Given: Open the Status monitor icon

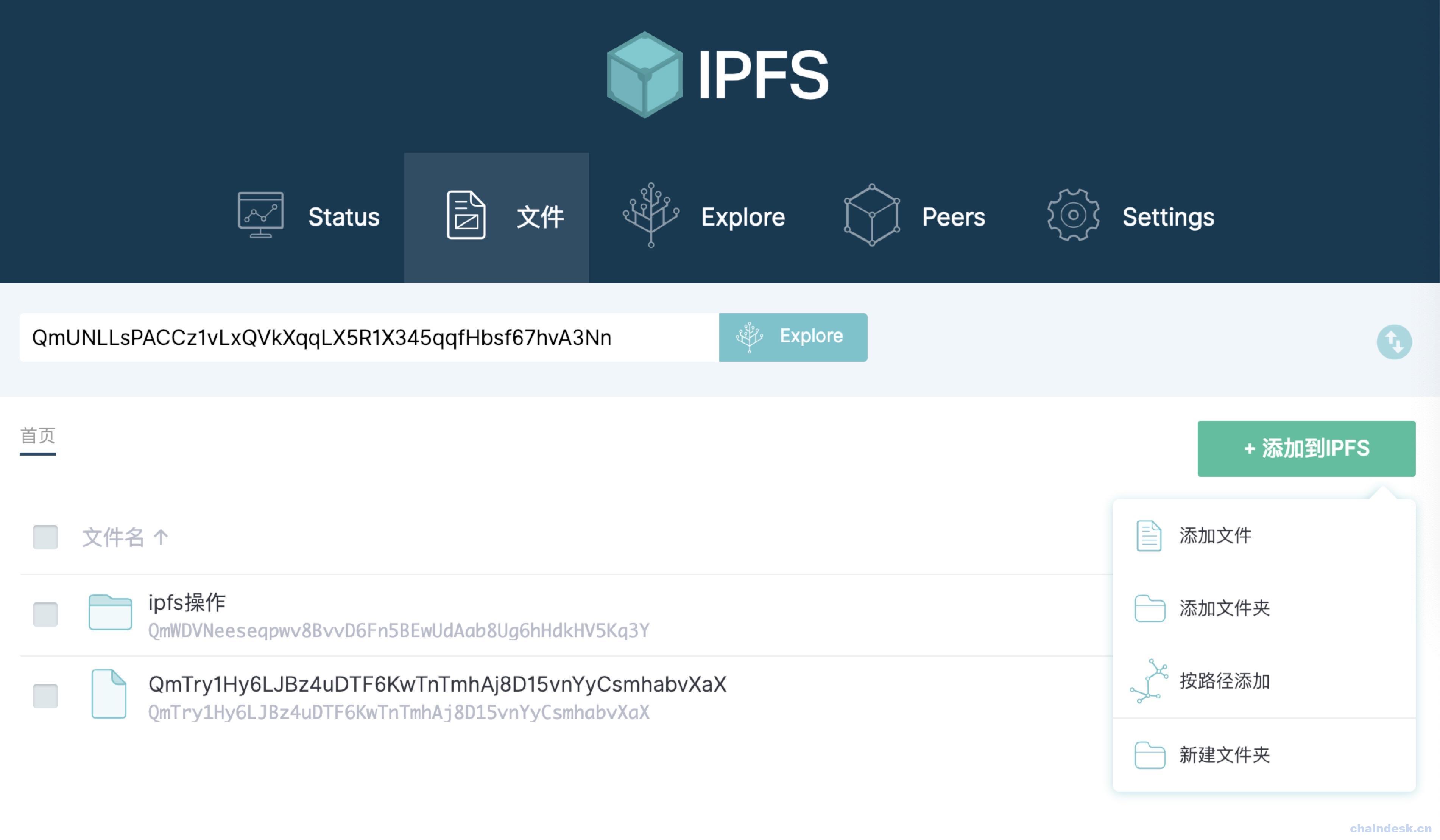Looking at the screenshot, I should click(x=260, y=215).
